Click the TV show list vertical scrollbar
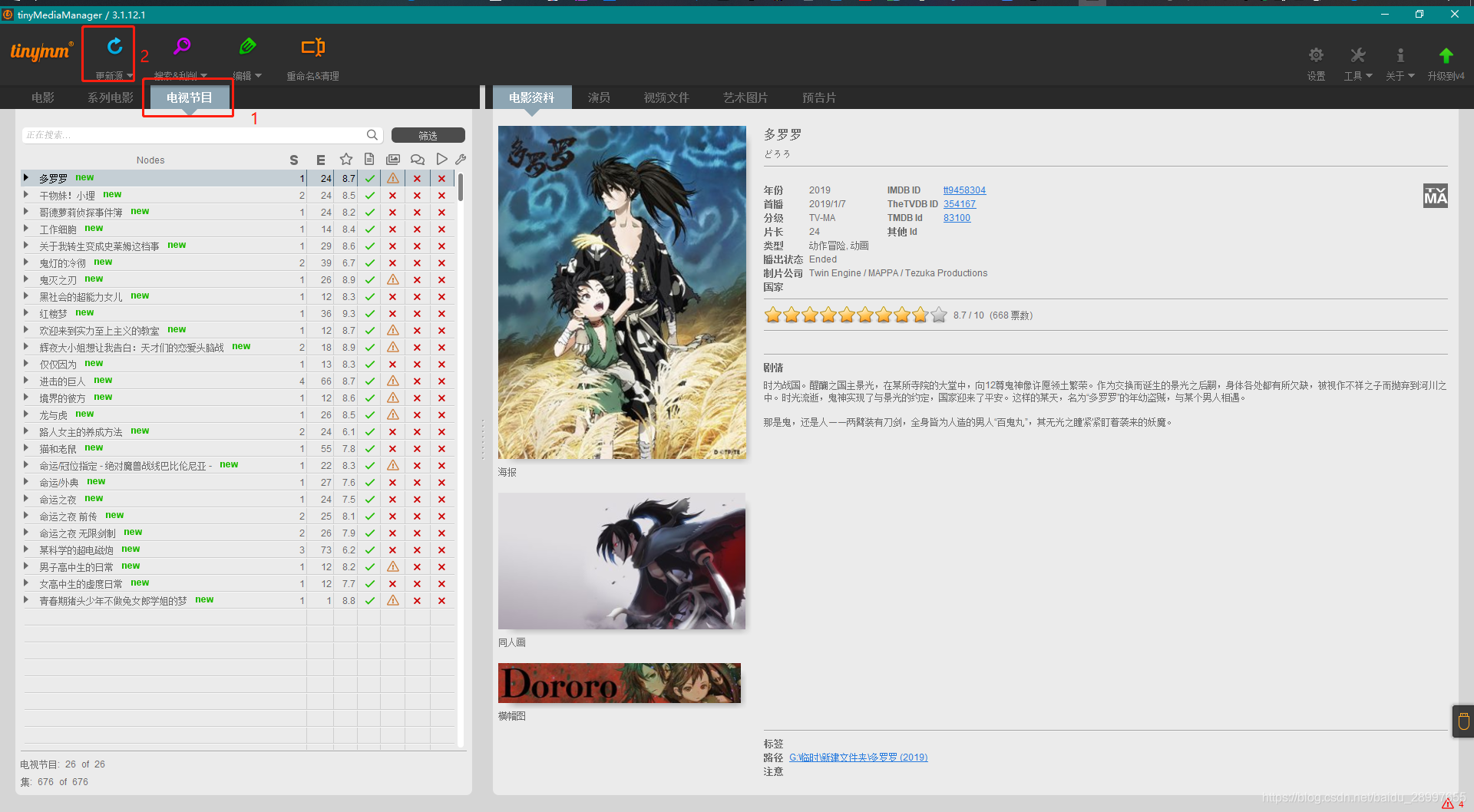 [x=461, y=186]
